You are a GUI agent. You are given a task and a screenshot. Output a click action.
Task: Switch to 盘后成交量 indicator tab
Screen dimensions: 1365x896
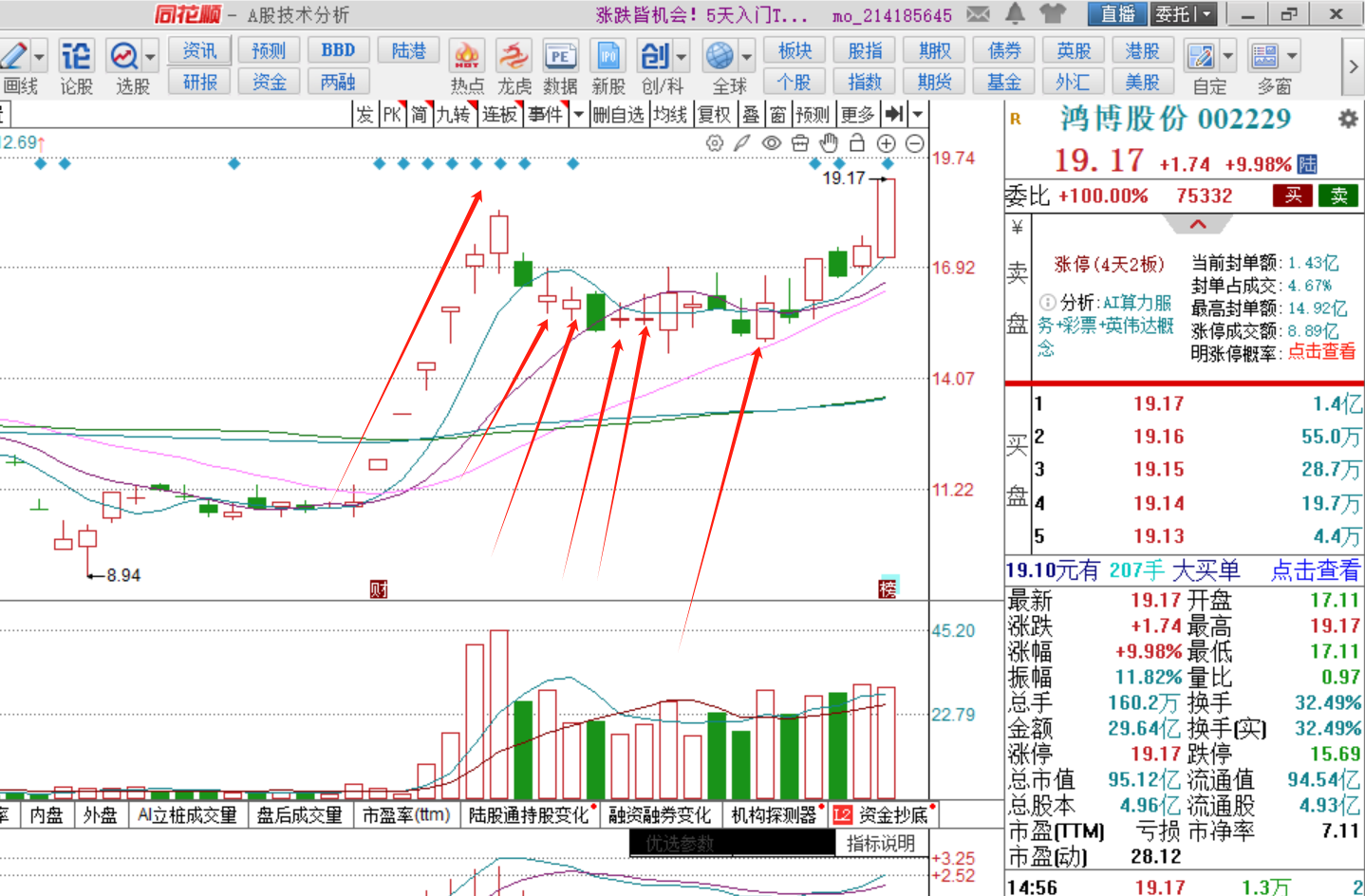[300, 814]
